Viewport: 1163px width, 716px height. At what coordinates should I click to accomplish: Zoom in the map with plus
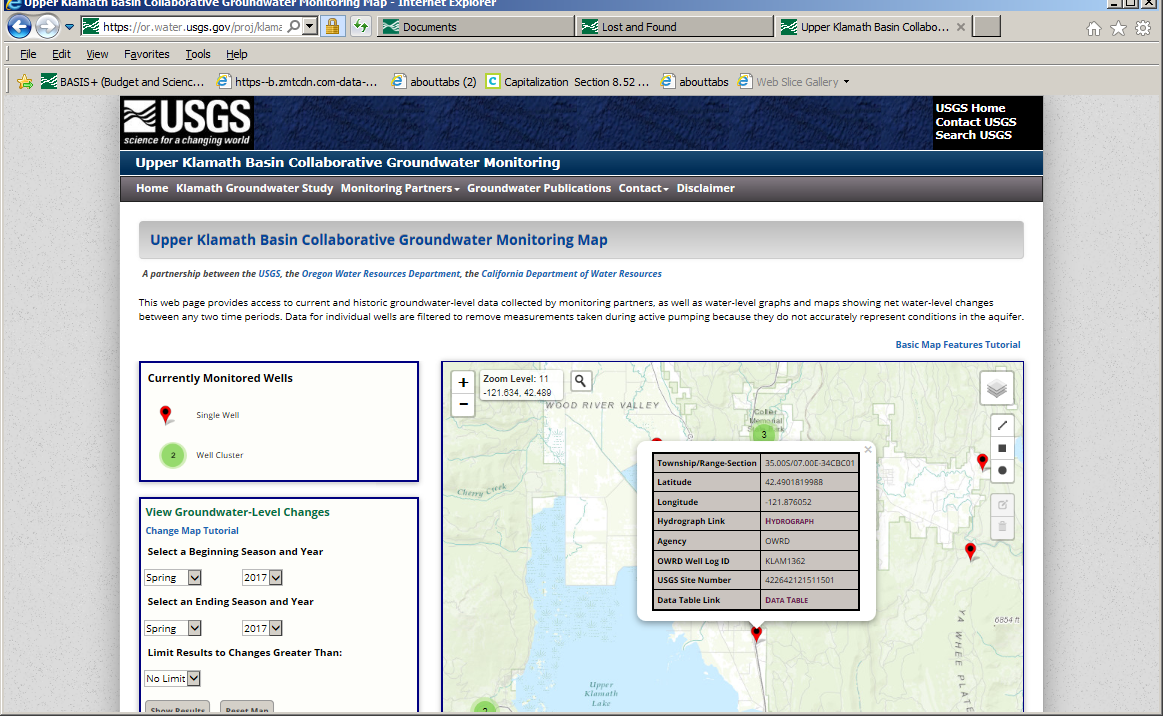coord(463,383)
